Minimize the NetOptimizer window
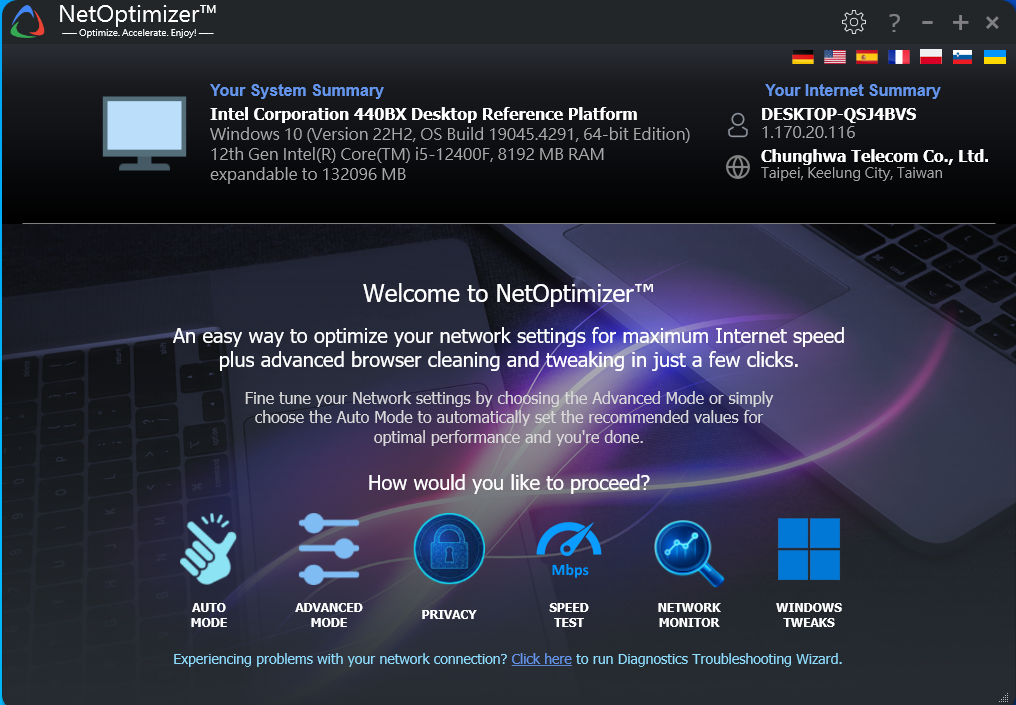 [x=927, y=23]
